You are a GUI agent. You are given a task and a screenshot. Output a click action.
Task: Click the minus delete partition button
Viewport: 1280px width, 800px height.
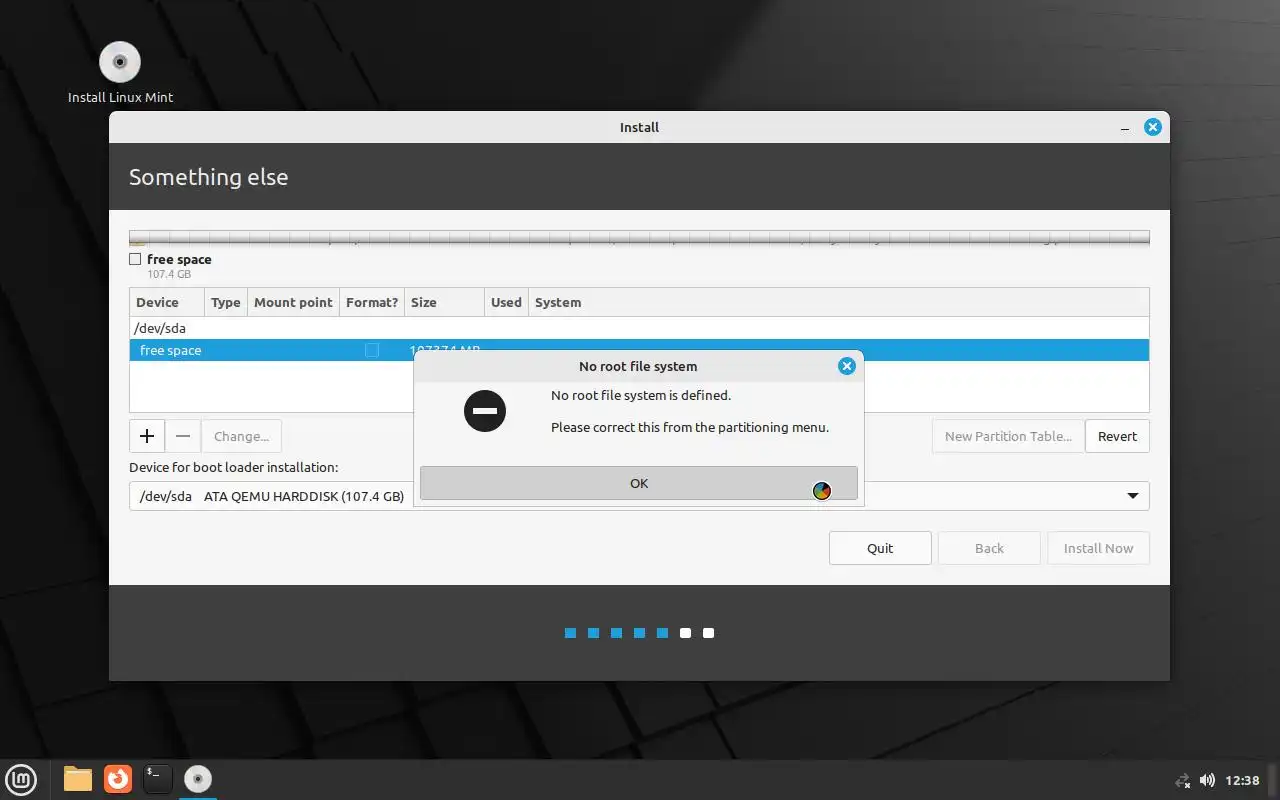coord(183,436)
